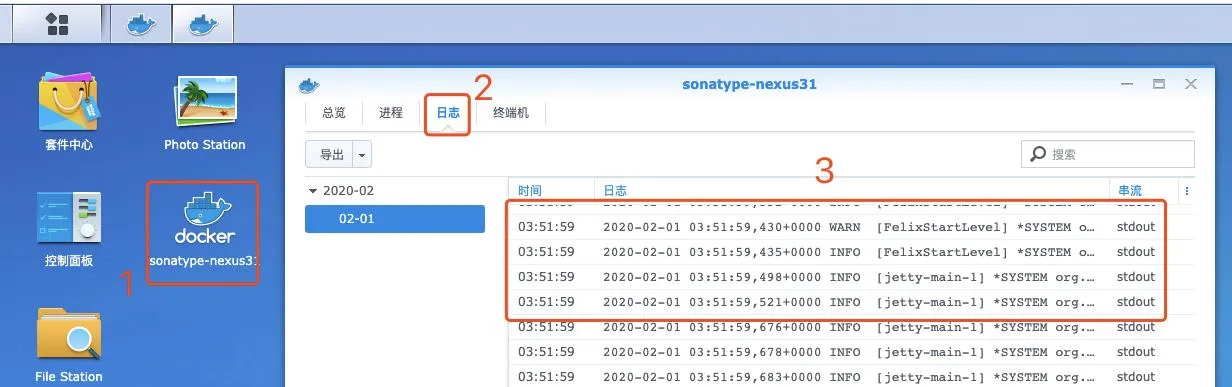Select the 59,435 INFO FelixStartLevel log entry

852,252
